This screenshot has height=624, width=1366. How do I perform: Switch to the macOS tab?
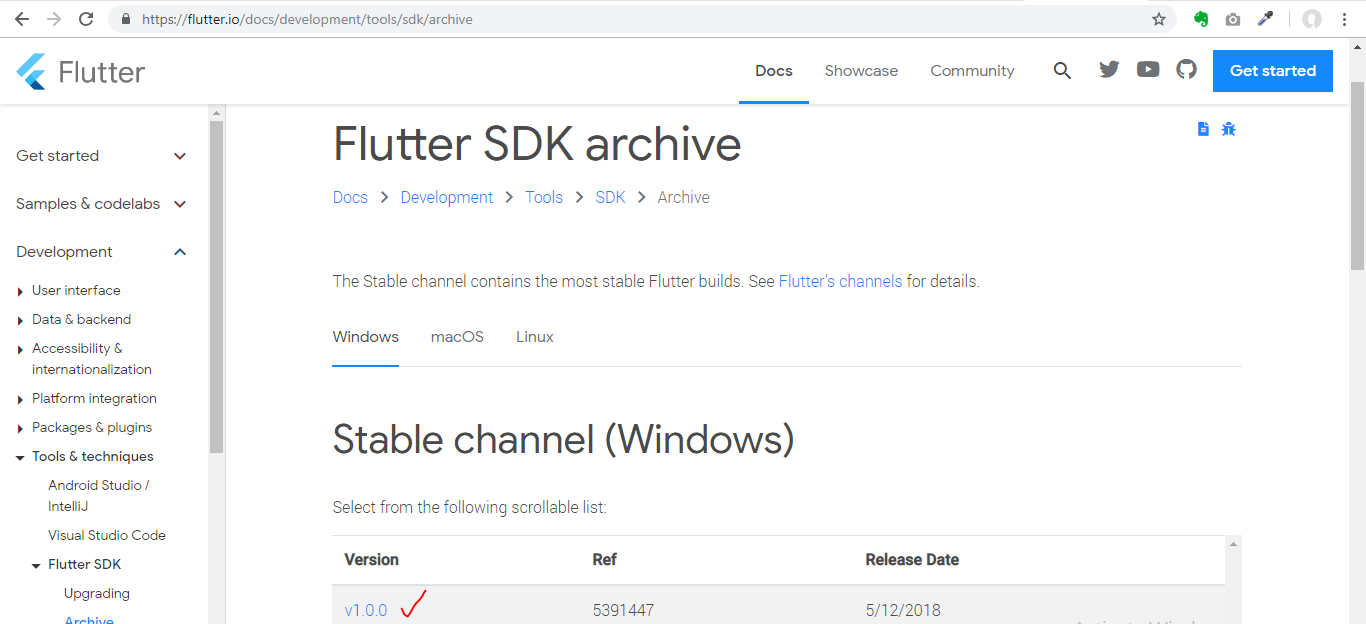pos(457,337)
